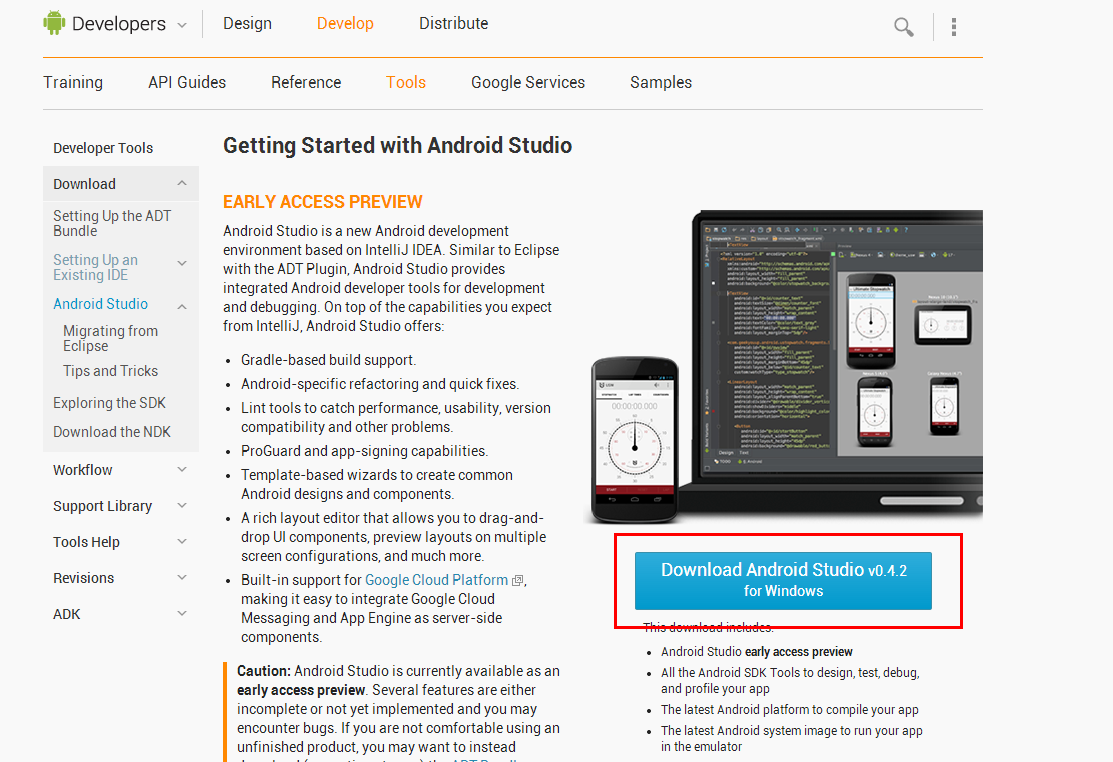This screenshot has width=1113, height=762.
Task: Open the Google Cloud Platform link
Action: click(x=436, y=578)
